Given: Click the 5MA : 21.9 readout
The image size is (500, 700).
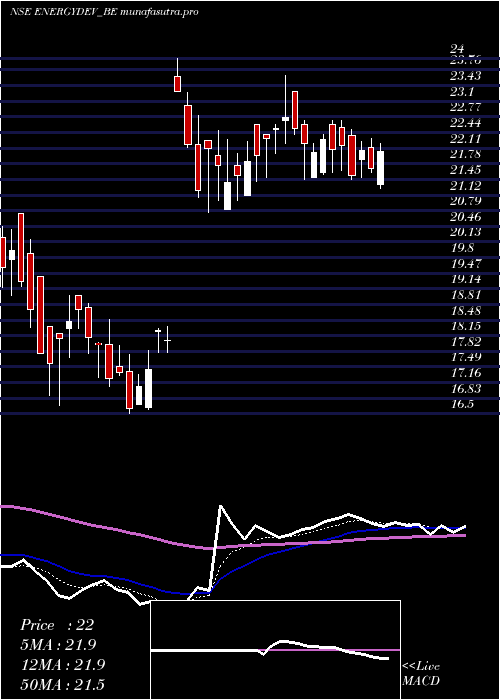Looking at the screenshot, I should 58,645.
